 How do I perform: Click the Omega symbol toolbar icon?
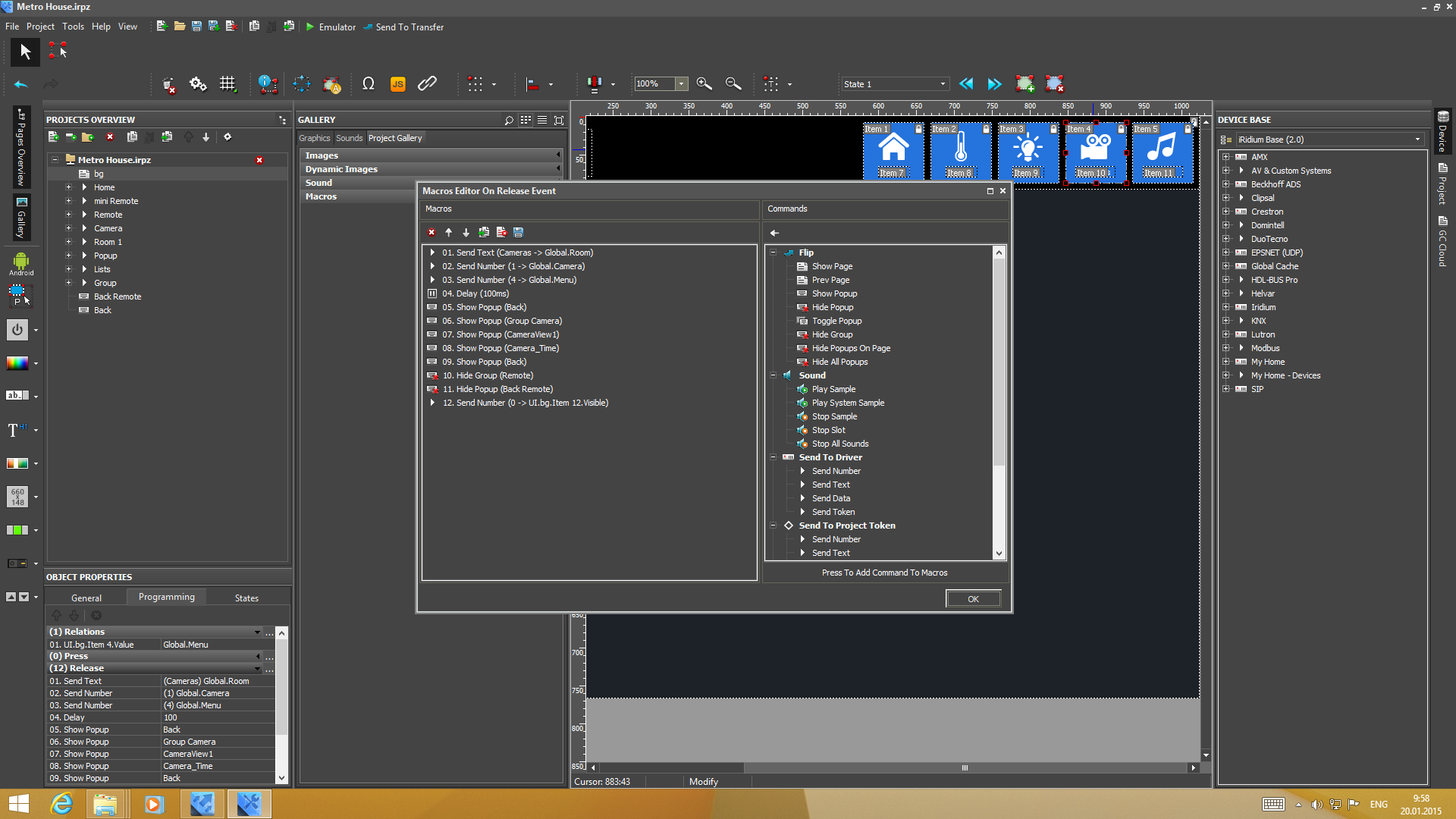point(369,84)
